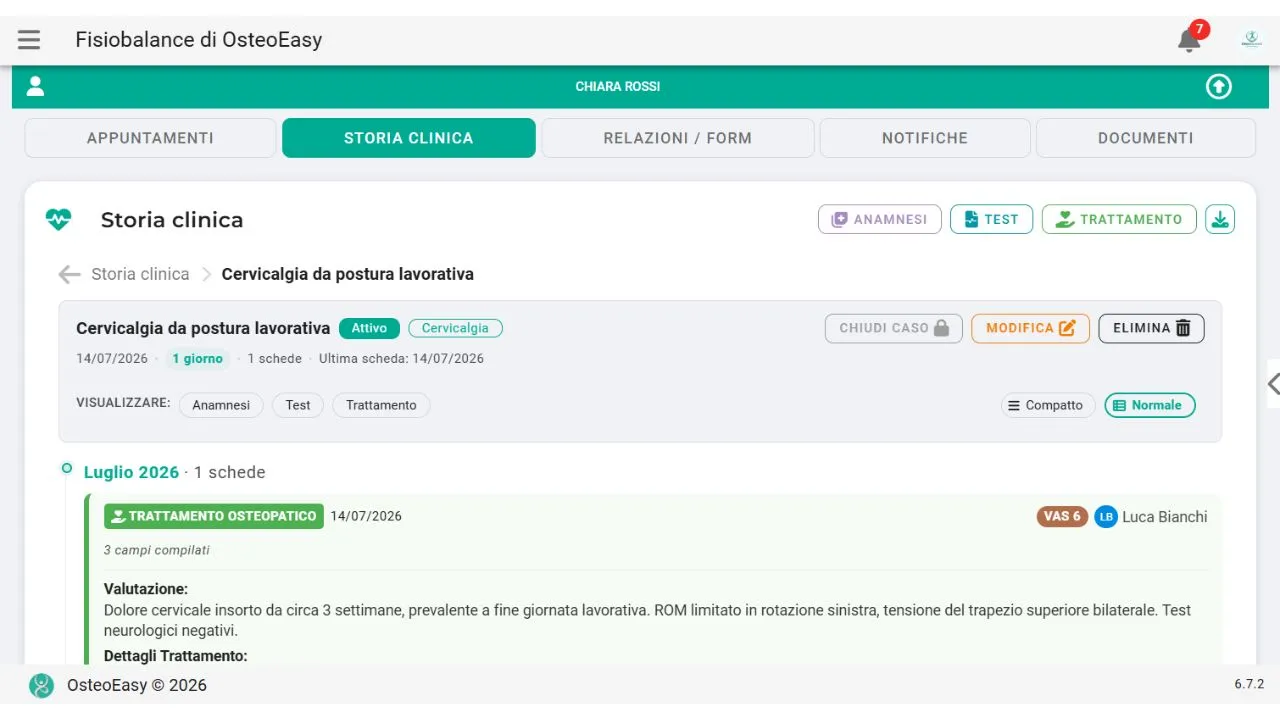Switch to Compatto view mode
The height and width of the screenshot is (720, 1280).
click(x=1048, y=405)
